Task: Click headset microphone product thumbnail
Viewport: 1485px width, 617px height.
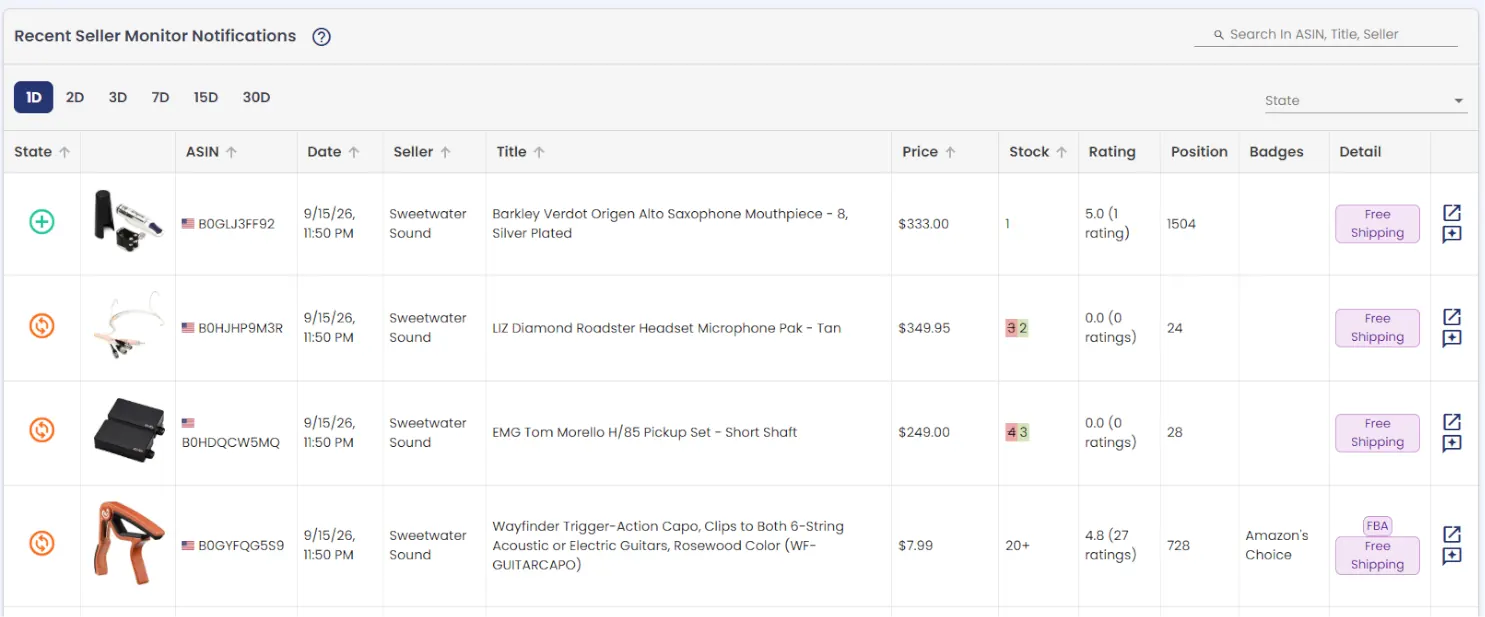Action: [128, 327]
